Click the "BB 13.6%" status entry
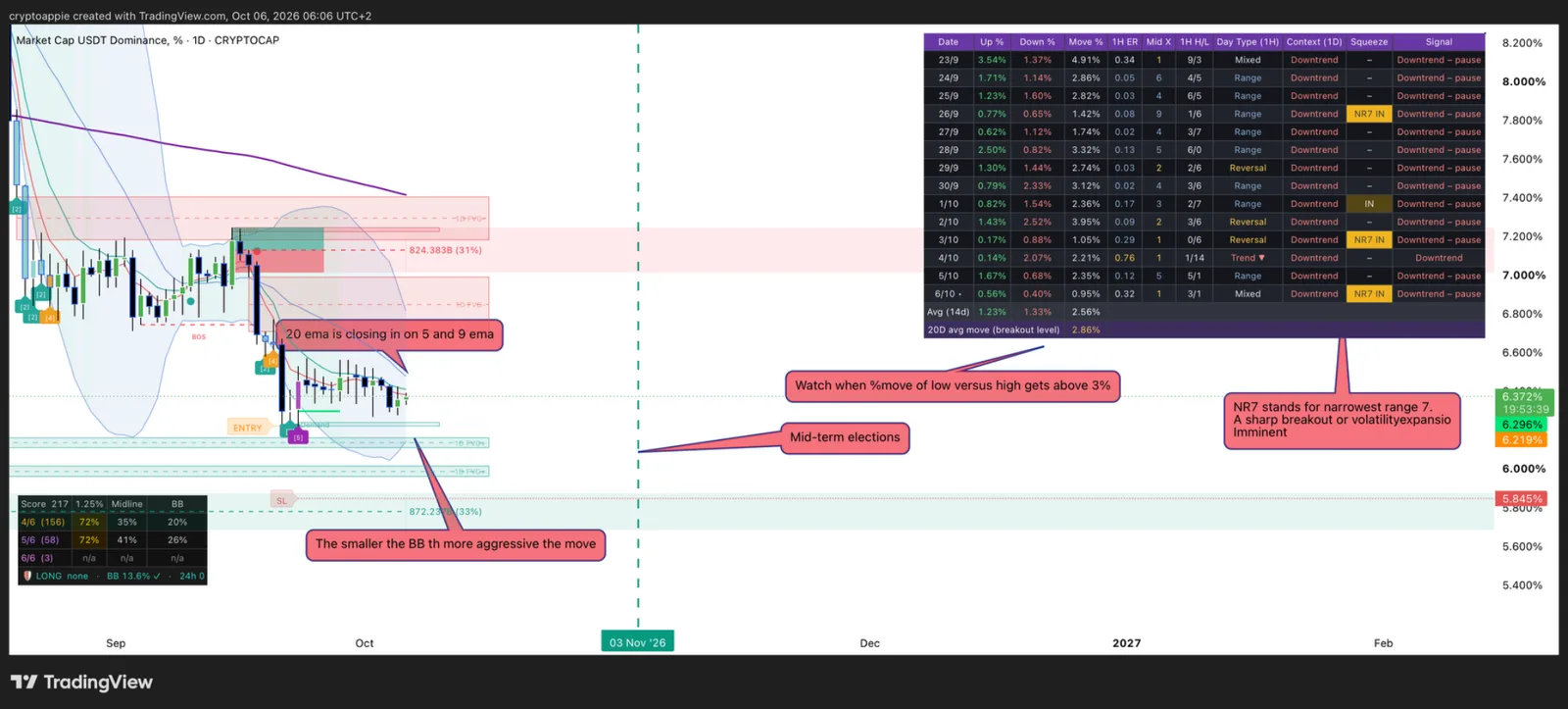This screenshot has height=709, width=1568. tap(133, 577)
